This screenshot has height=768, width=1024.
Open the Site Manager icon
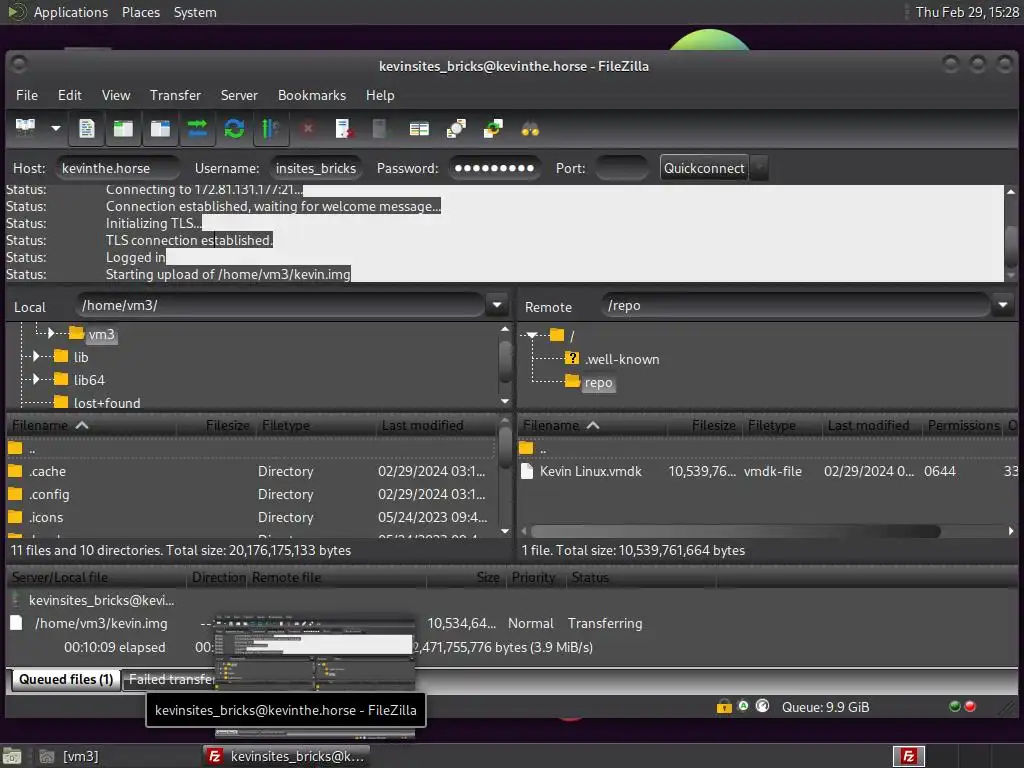click(x=25, y=128)
